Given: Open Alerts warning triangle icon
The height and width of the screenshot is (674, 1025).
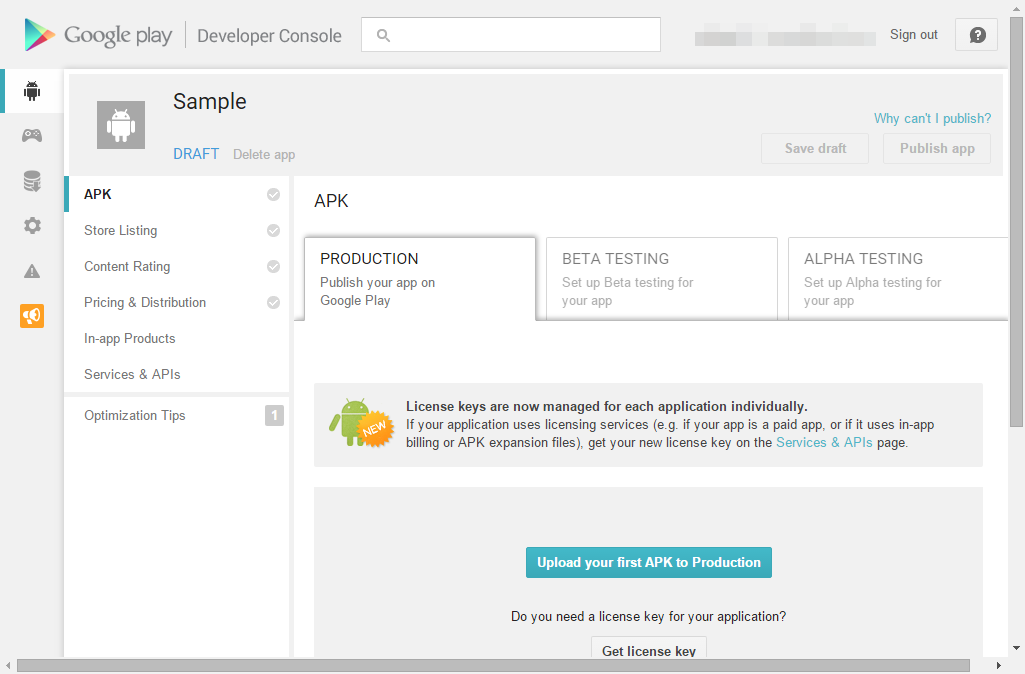Looking at the screenshot, I should point(32,271).
